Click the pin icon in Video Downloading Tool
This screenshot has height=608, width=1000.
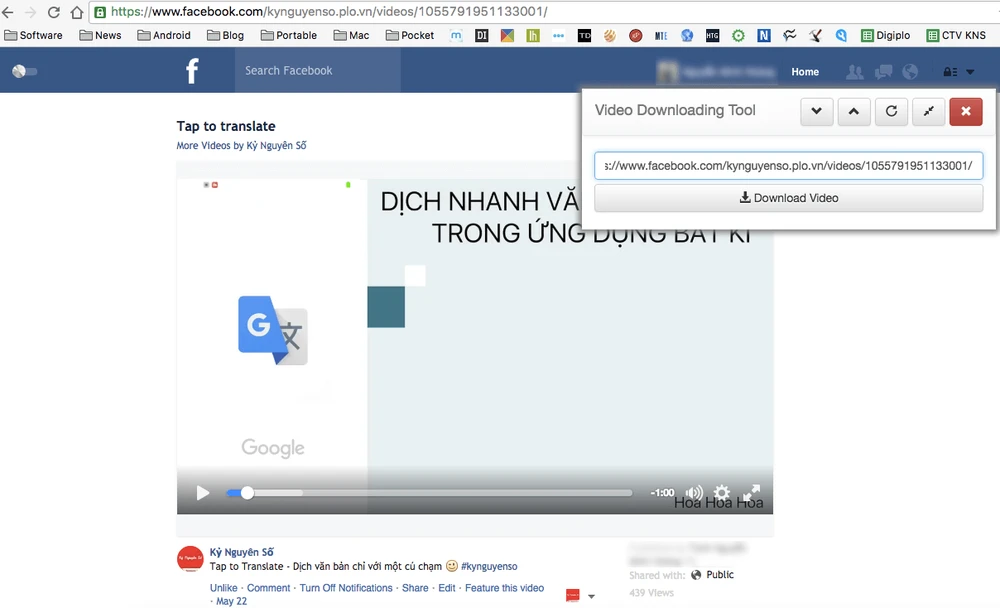point(928,111)
